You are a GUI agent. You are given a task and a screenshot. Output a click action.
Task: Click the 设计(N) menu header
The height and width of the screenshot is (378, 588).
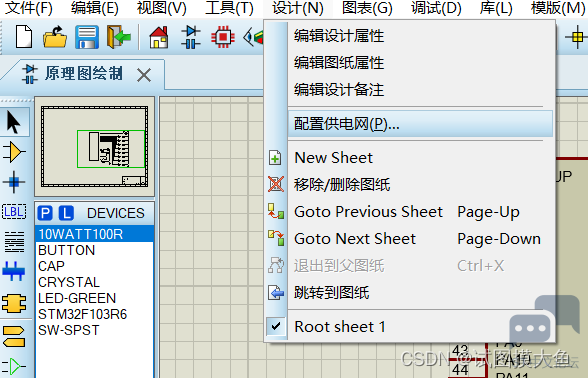click(x=298, y=8)
